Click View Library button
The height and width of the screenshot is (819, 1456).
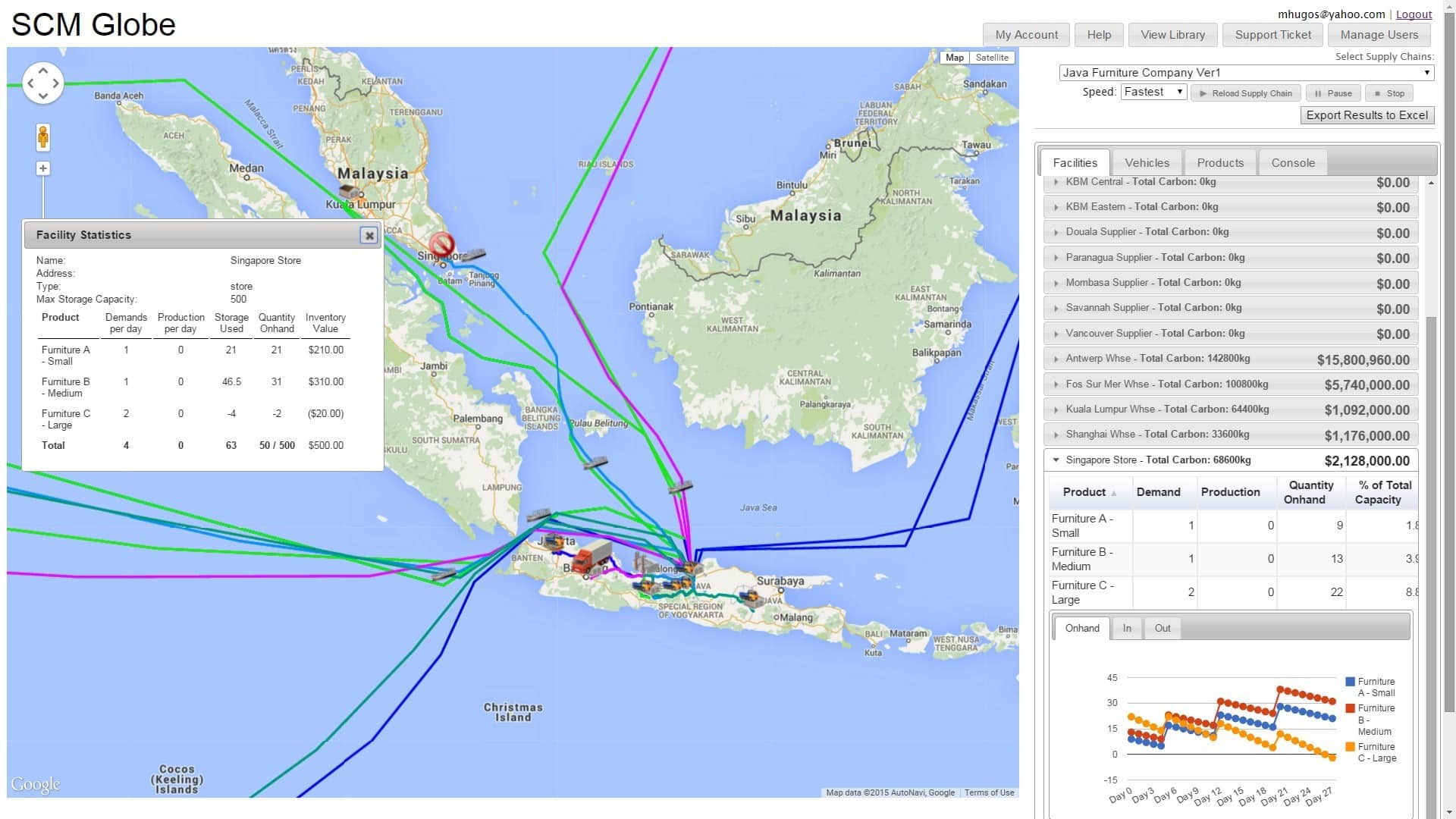(x=1172, y=35)
